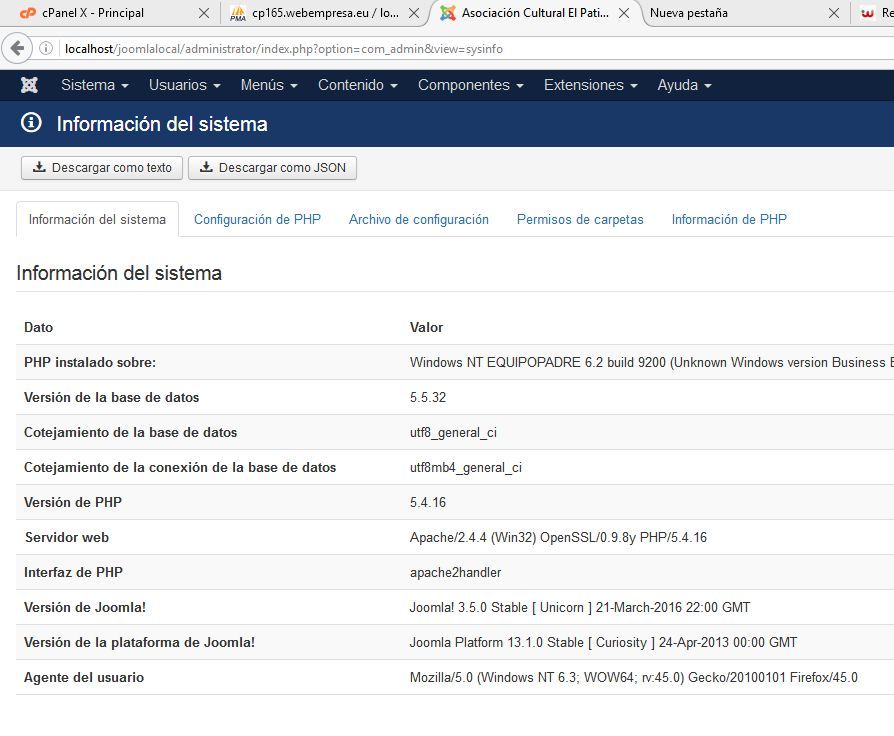Click 'Cotejamiento de la conexión de la base de datos' label

point(180,467)
